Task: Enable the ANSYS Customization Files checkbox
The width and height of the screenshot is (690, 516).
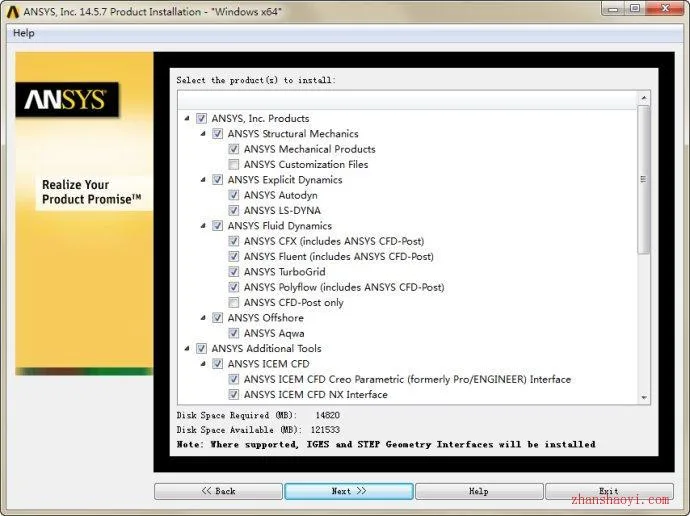Action: pyautogui.click(x=234, y=165)
